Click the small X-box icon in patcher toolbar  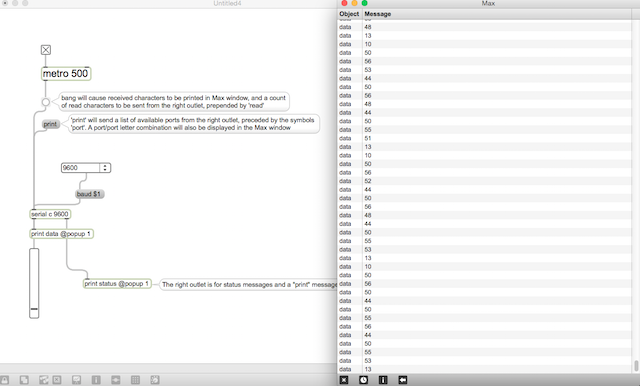point(57,380)
